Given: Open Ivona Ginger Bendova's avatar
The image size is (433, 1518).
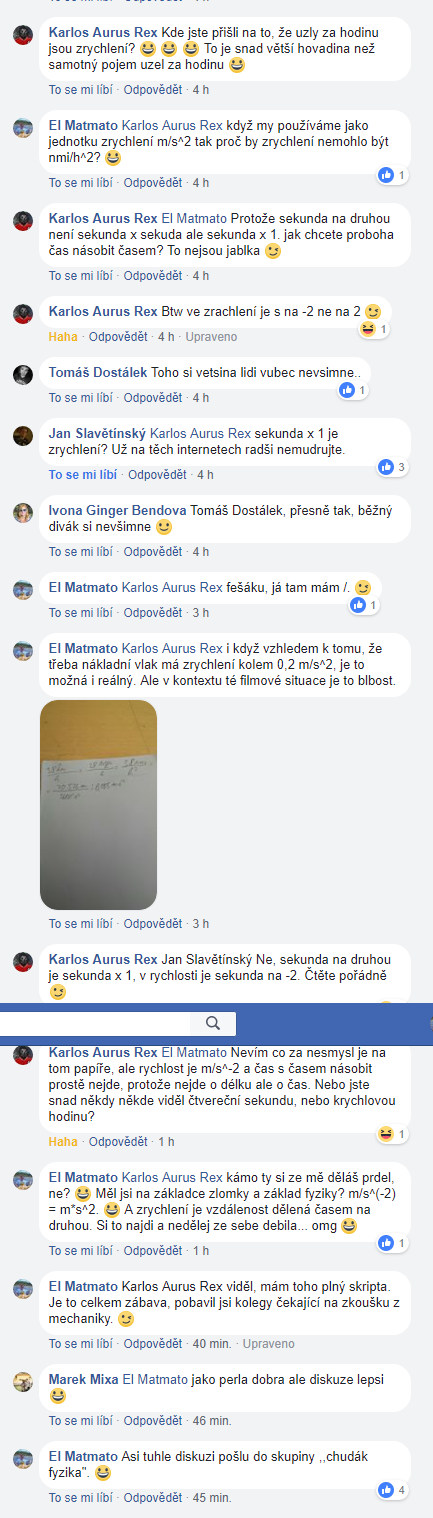Looking at the screenshot, I should pos(23,512).
